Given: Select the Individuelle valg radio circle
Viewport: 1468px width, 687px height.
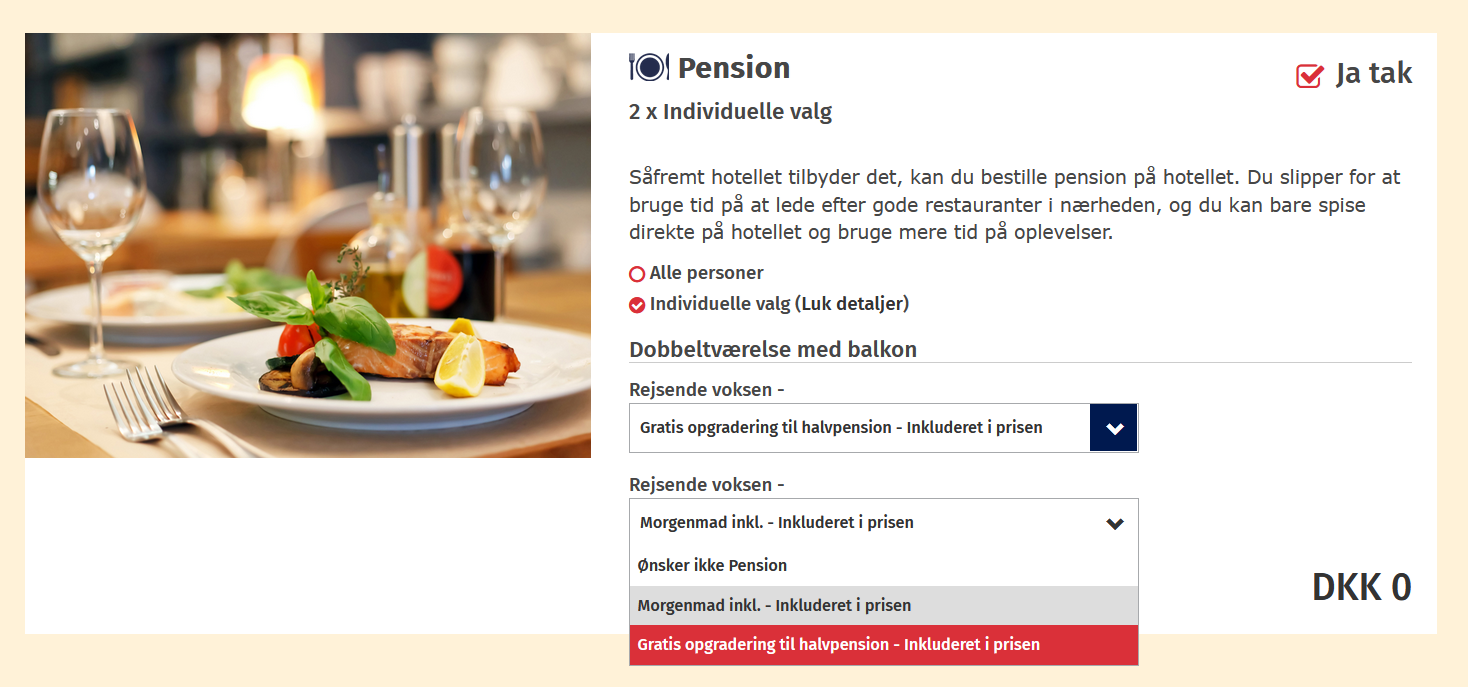Looking at the screenshot, I should [x=637, y=305].
